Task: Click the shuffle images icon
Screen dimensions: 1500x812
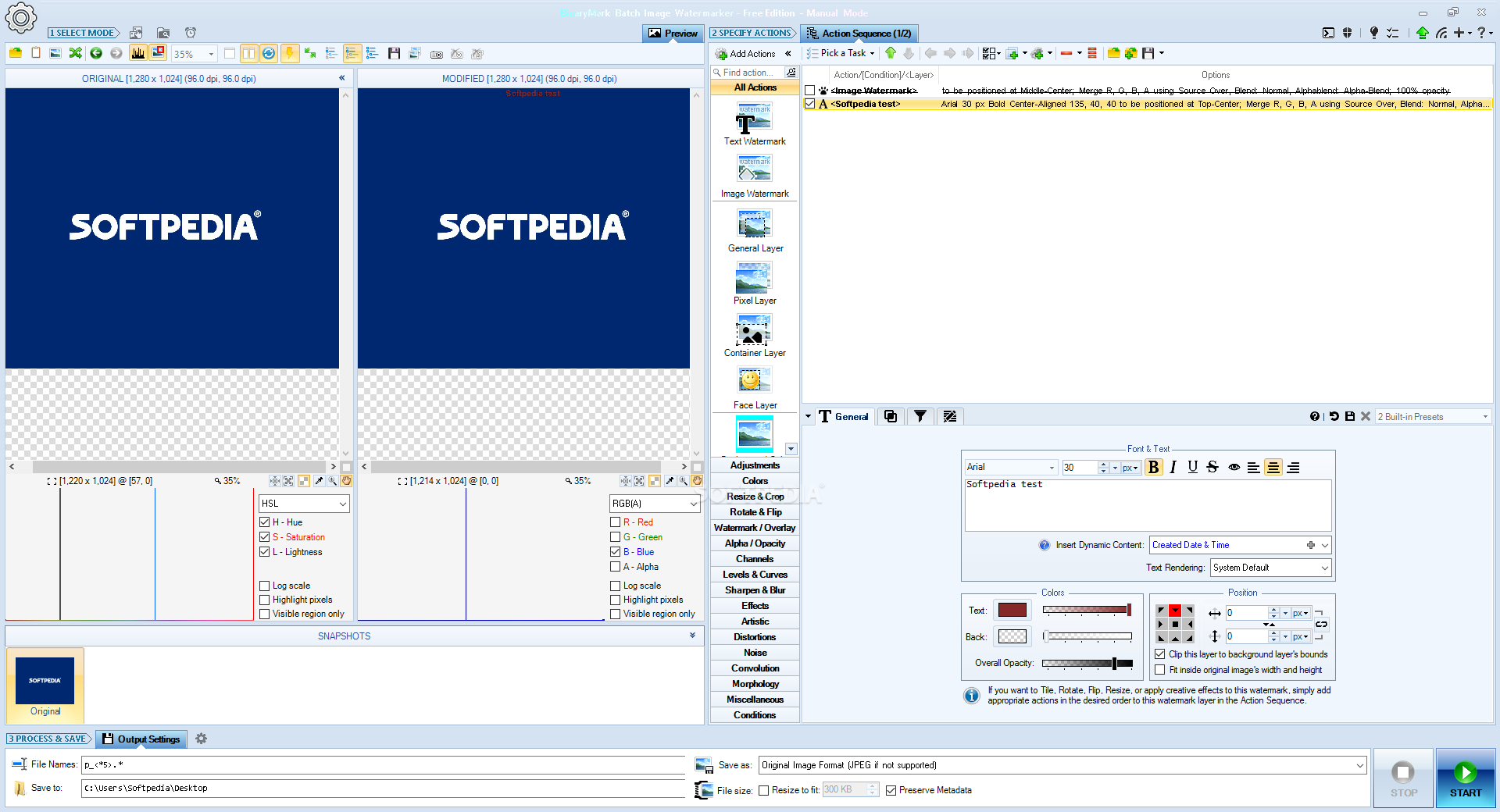Action: point(76,53)
